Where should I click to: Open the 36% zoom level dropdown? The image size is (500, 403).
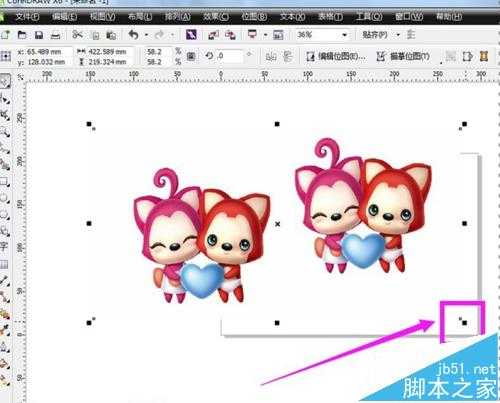[322, 35]
